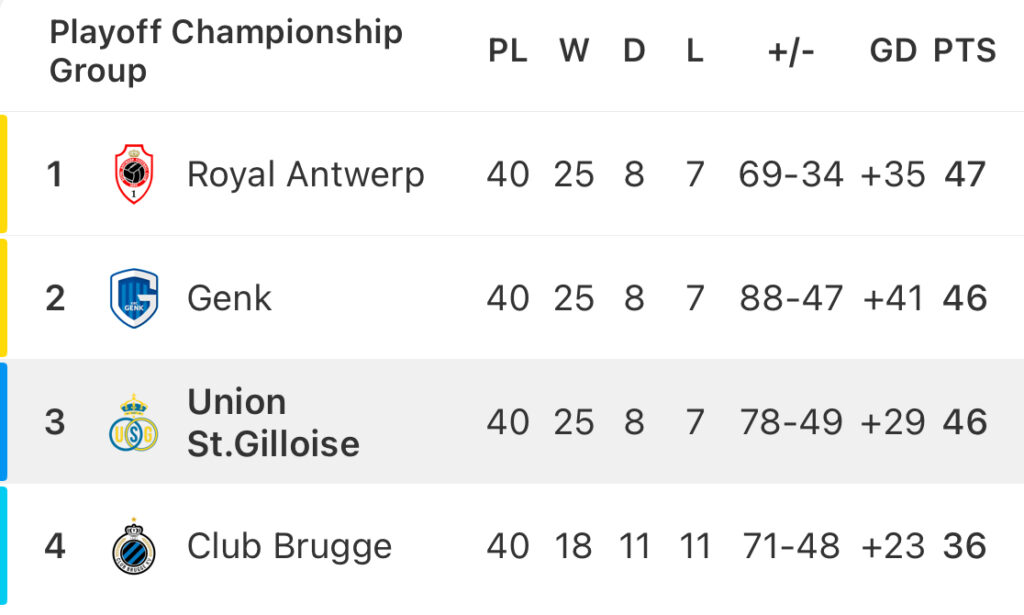
Task: Click the Playoff Championship Group heading
Action: 226,51
